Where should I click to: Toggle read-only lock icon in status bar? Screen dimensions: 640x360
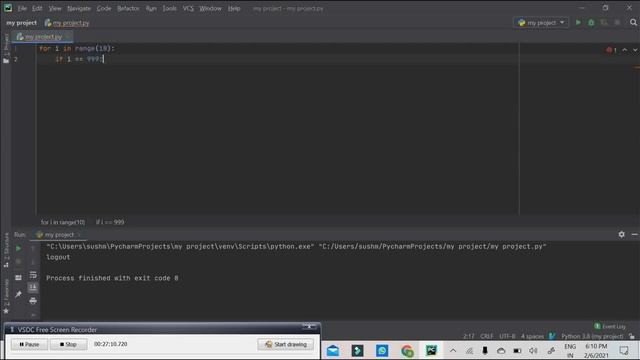click(632, 336)
